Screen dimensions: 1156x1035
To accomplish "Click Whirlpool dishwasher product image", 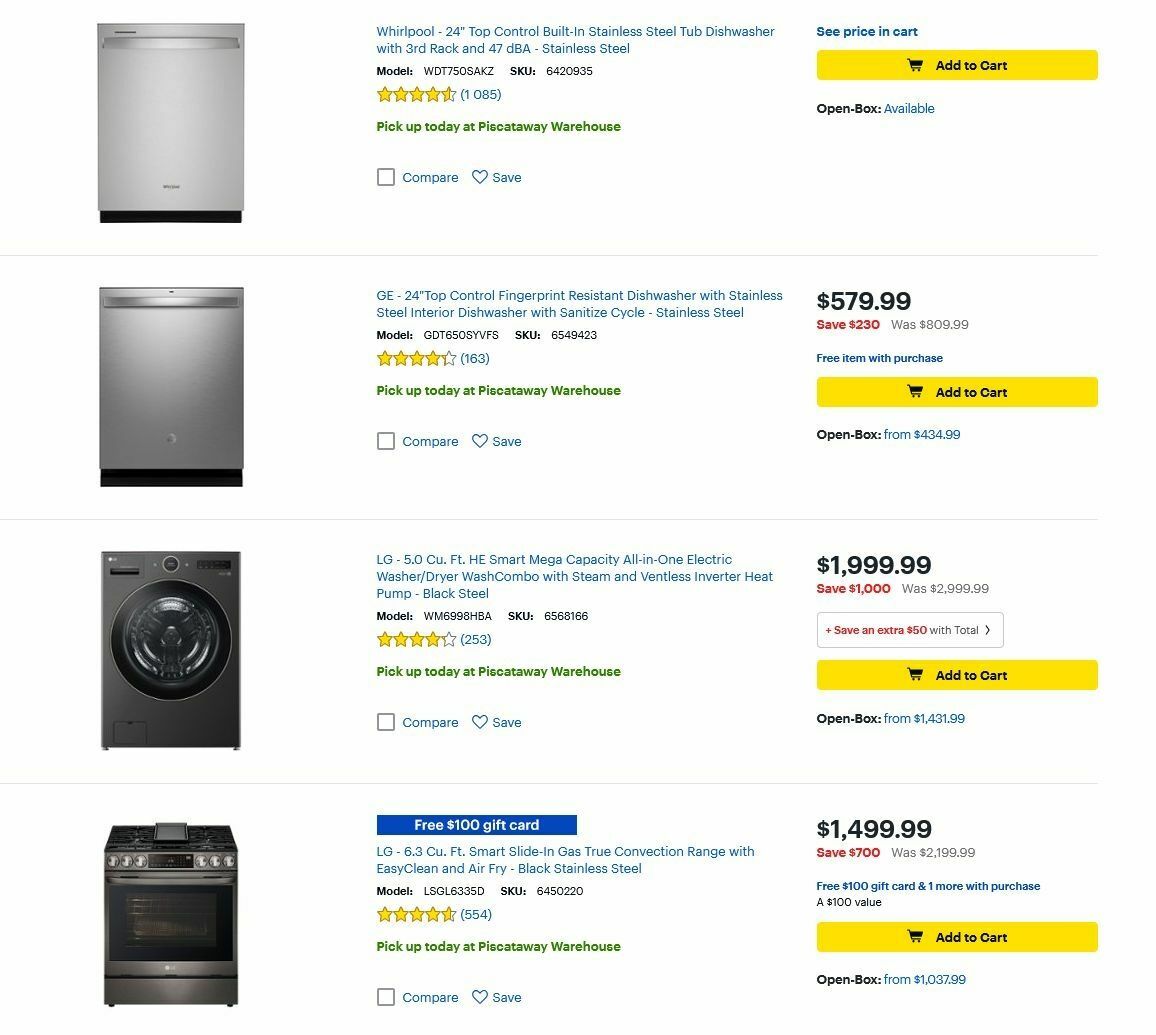I will [x=171, y=120].
